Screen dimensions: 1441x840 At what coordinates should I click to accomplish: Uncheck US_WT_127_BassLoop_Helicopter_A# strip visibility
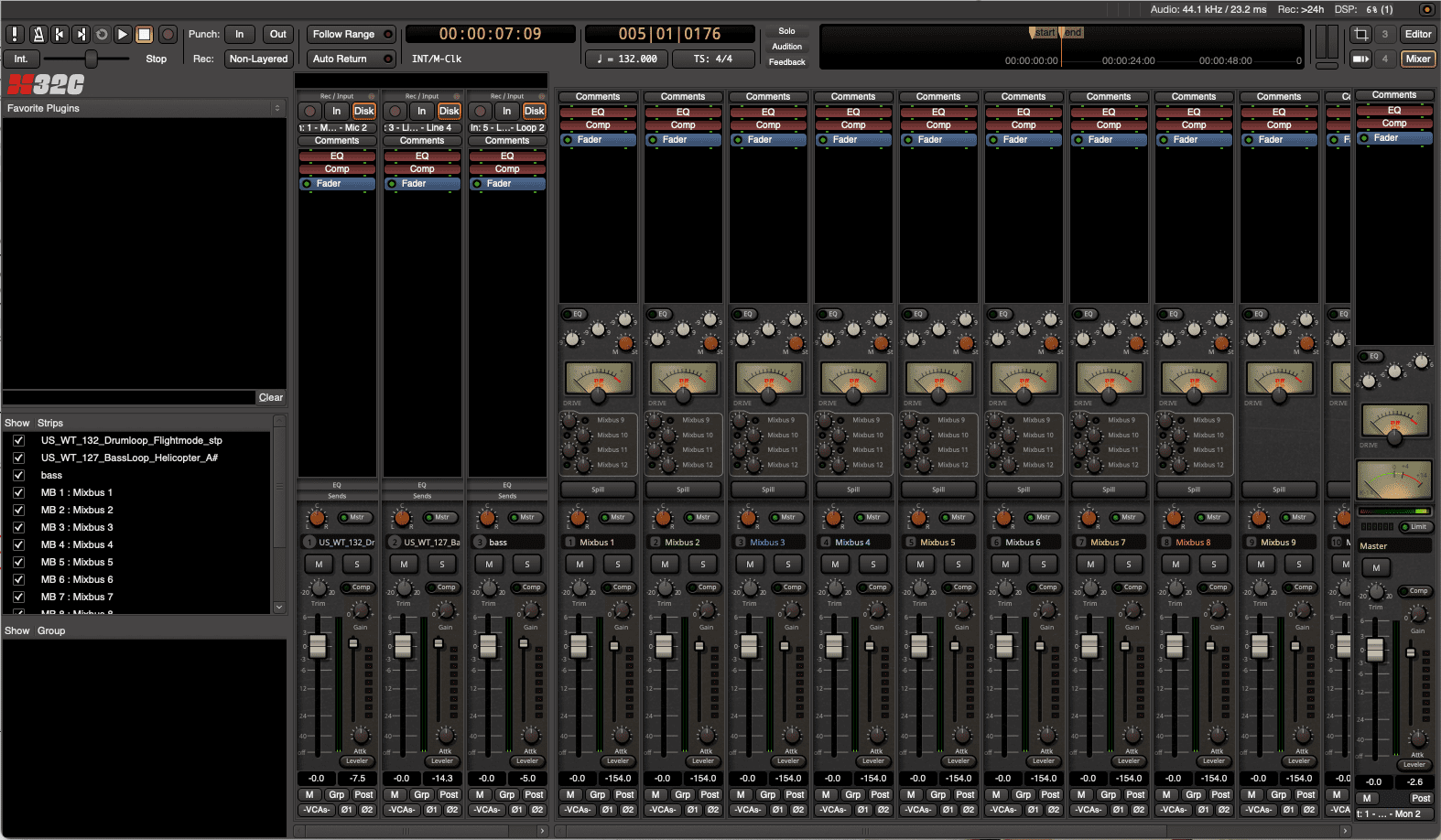18,458
